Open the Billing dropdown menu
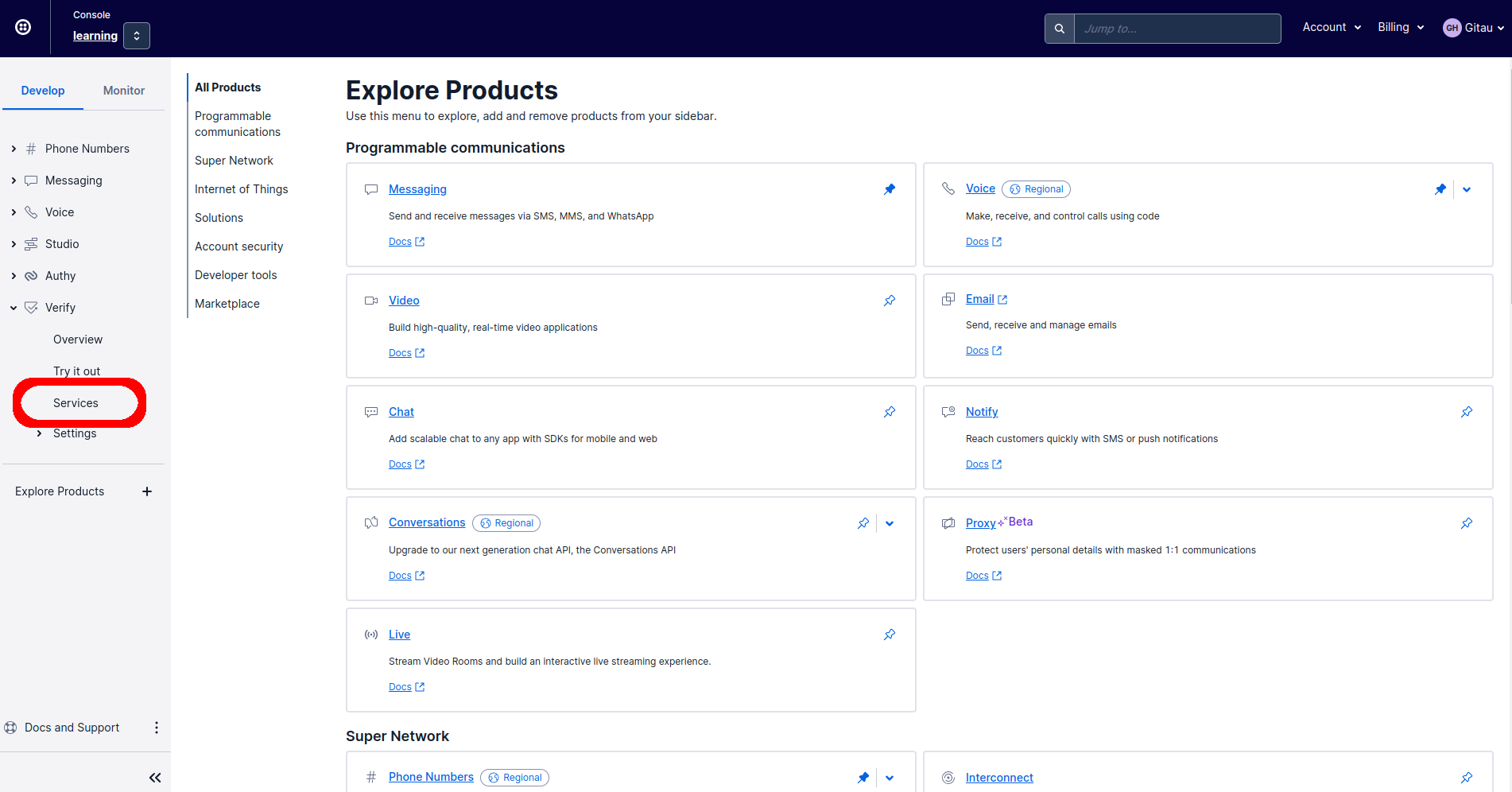 click(x=1401, y=27)
